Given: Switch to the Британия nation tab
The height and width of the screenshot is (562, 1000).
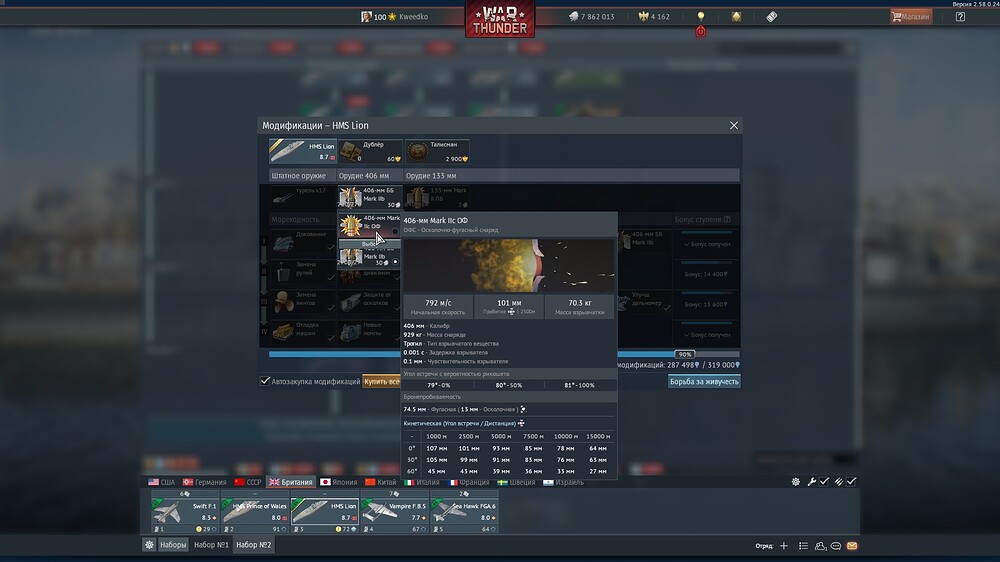Looking at the screenshot, I should point(291,482).
